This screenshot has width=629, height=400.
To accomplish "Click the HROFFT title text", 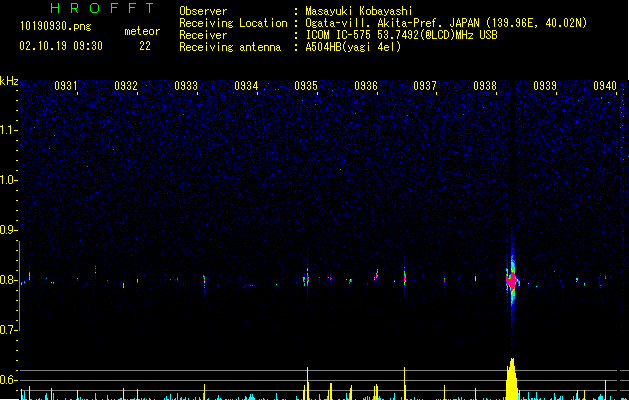I will pyautogui.click(x=103, y=8).
